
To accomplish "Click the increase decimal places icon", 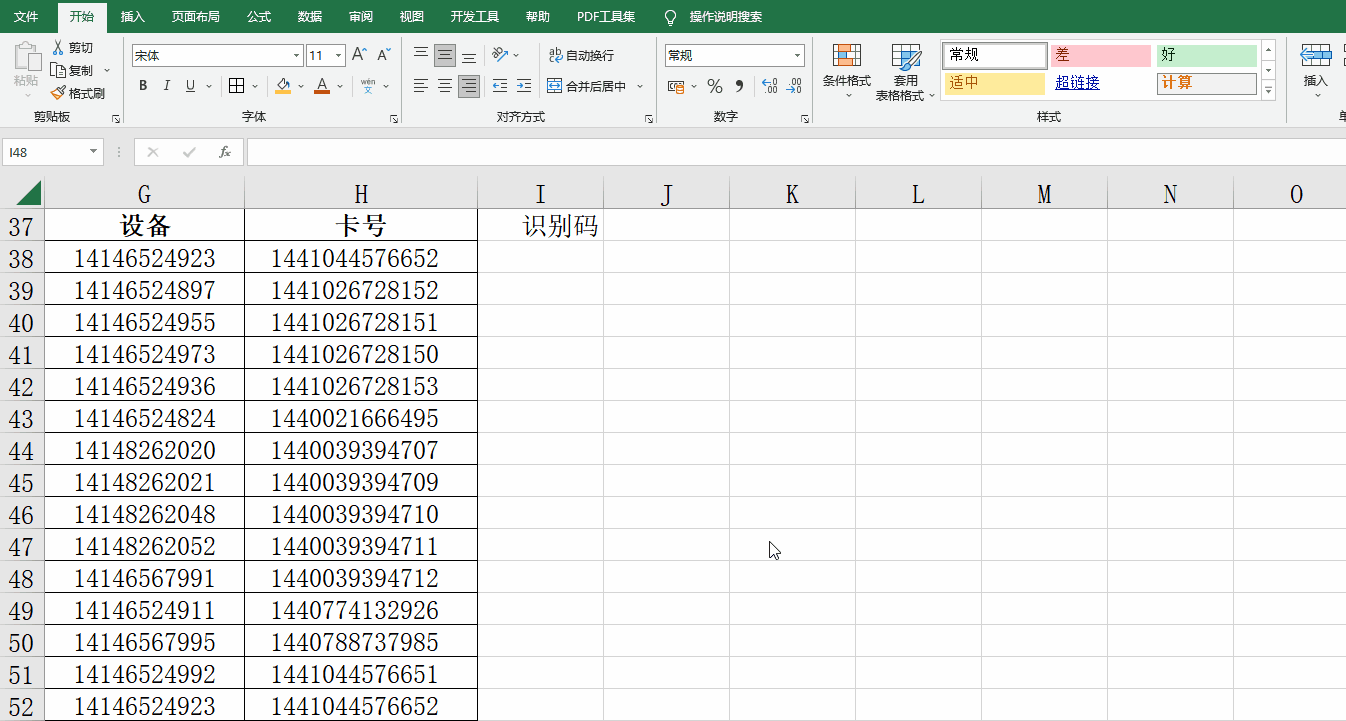I will pyautogui.click(x=769, y=86).
